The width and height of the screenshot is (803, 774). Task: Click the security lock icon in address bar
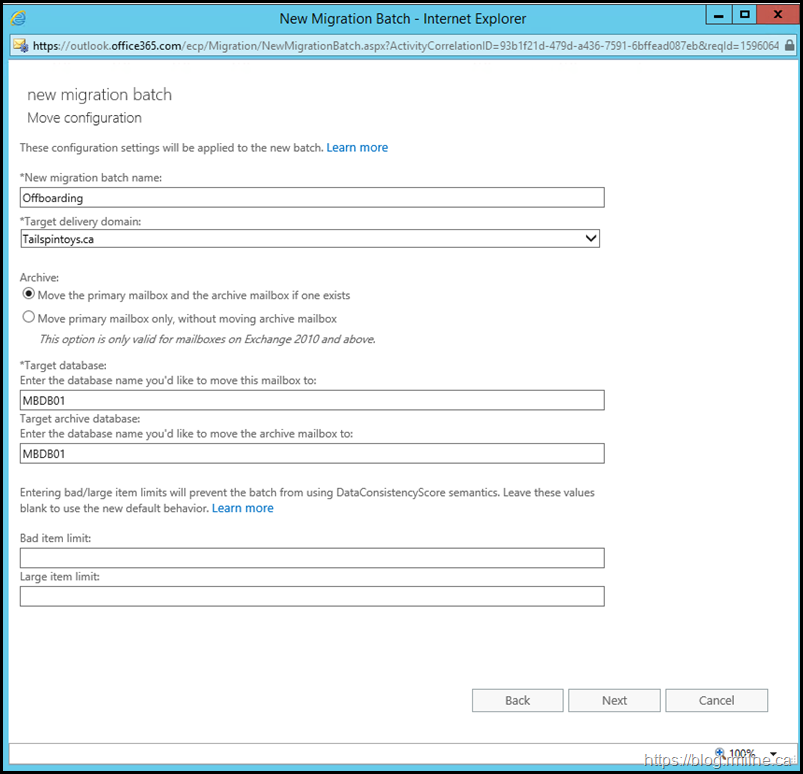(x=790, y=45)
